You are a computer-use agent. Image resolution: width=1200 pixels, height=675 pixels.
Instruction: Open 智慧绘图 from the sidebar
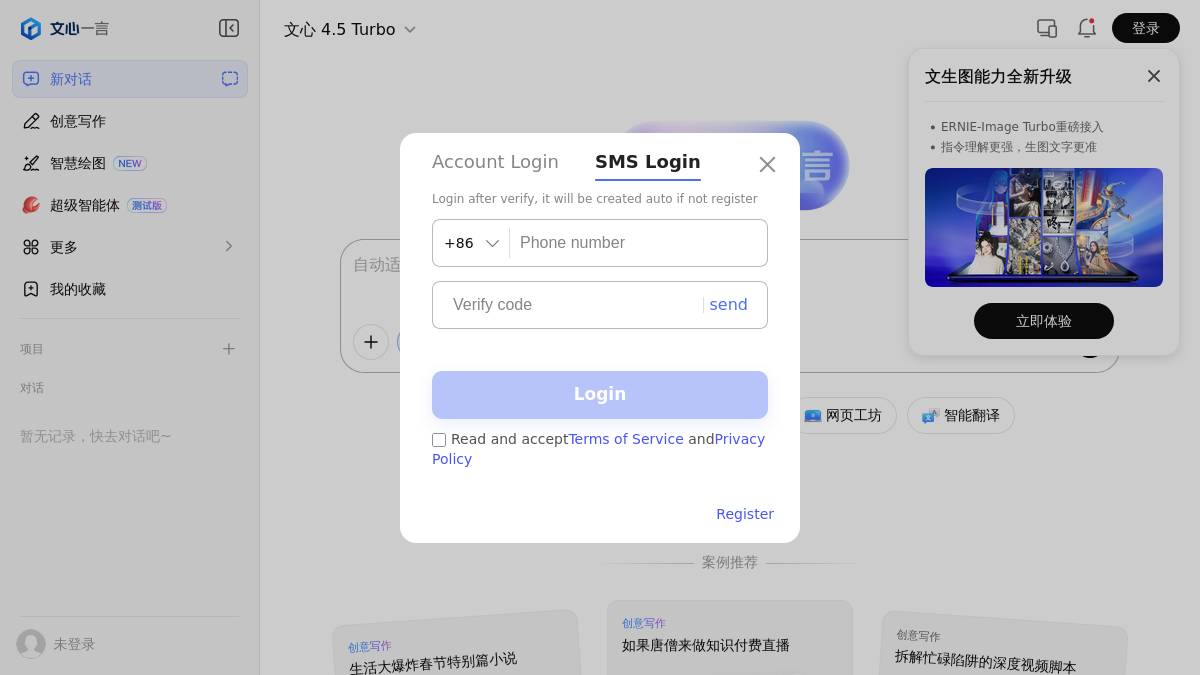pyautogui.click(x=130, y=163)
